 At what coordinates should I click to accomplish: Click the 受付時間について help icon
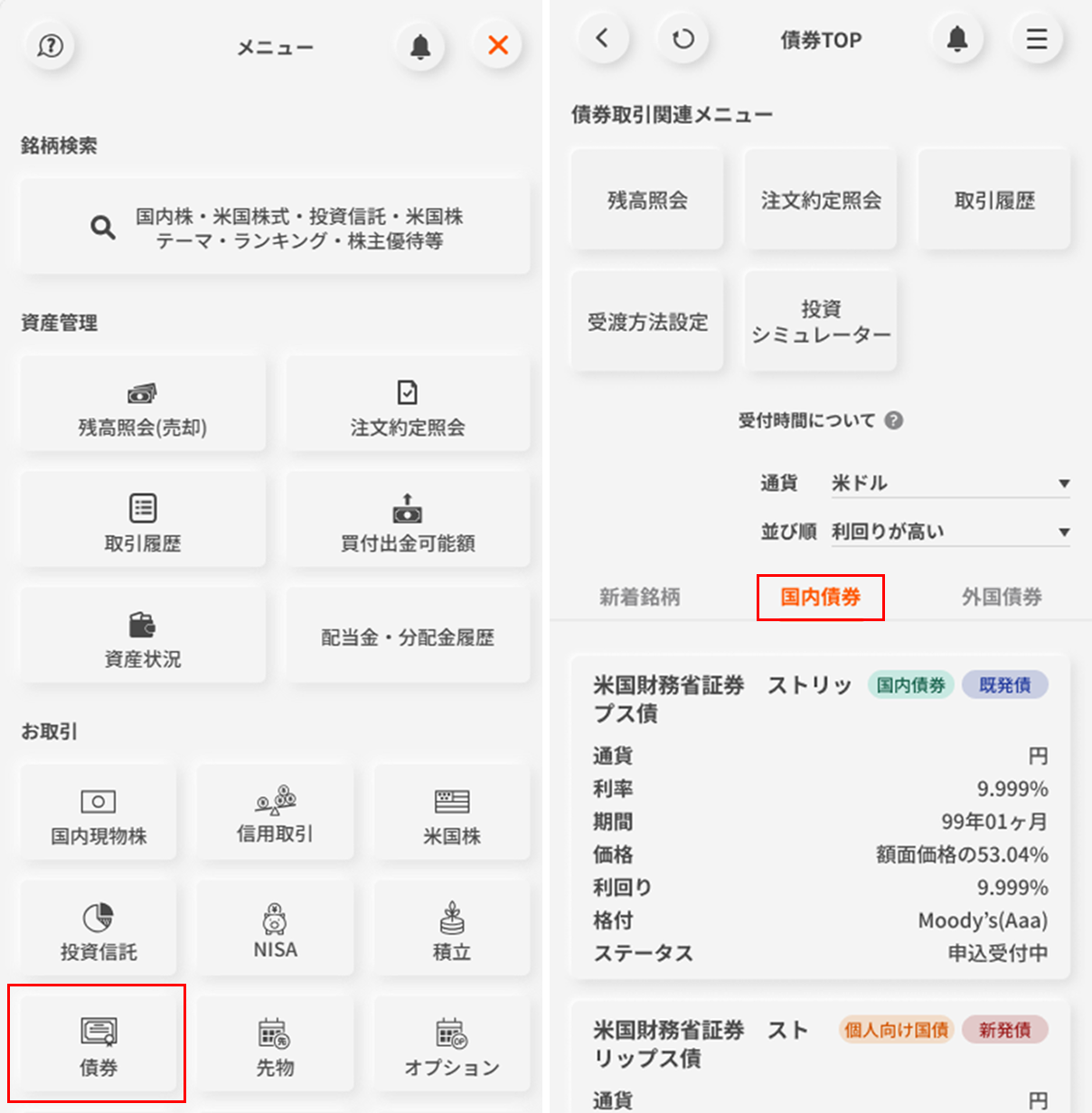point(893,420)
